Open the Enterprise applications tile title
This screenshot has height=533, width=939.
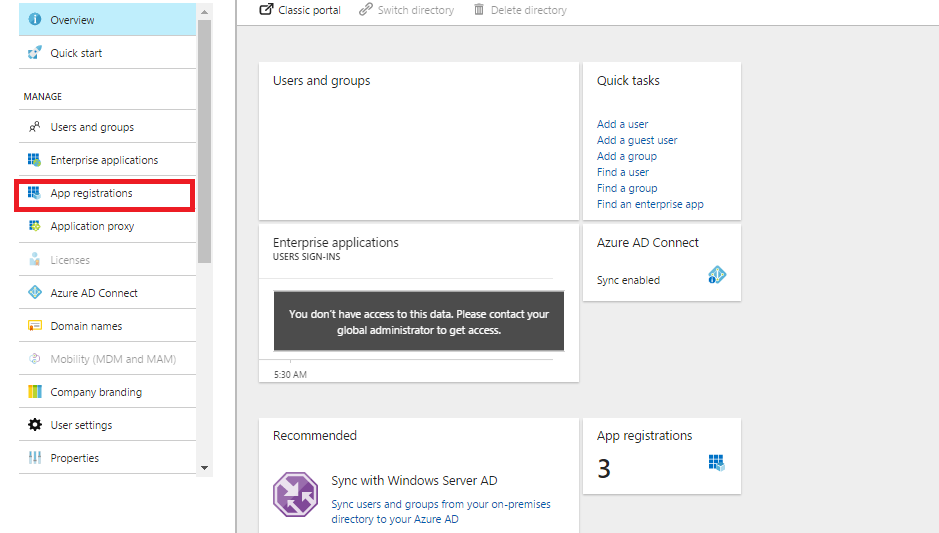[x=335, y=243]
